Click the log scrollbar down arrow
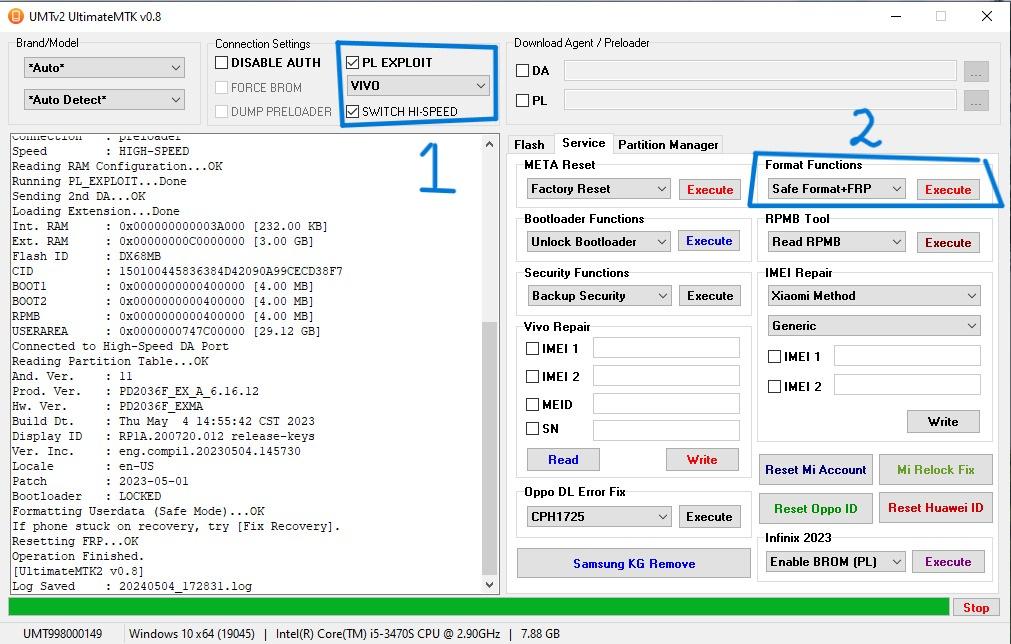The image size is (1011, 644). coord(489,585)
